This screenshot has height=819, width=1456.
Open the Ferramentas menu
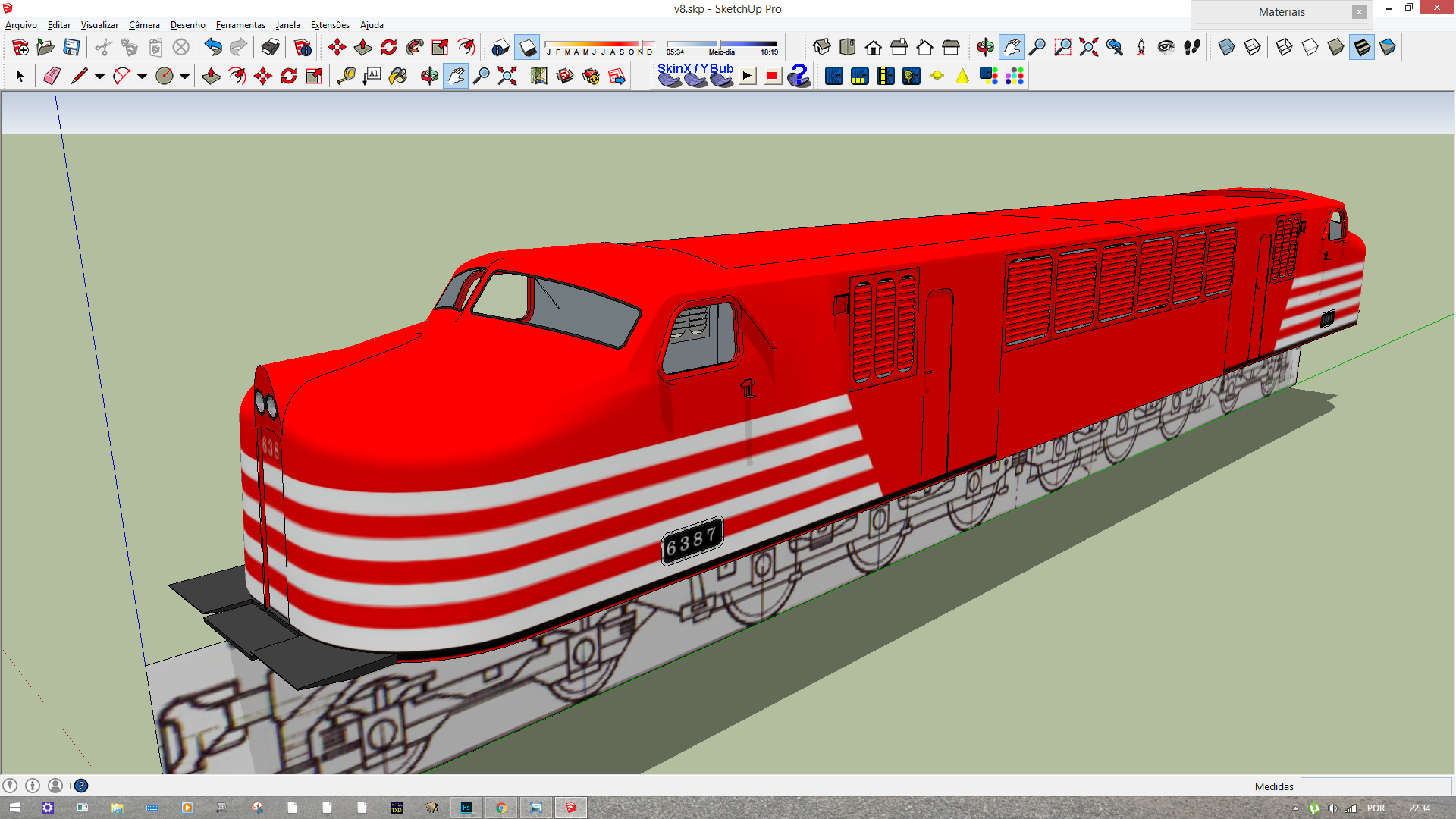(240, 25)
